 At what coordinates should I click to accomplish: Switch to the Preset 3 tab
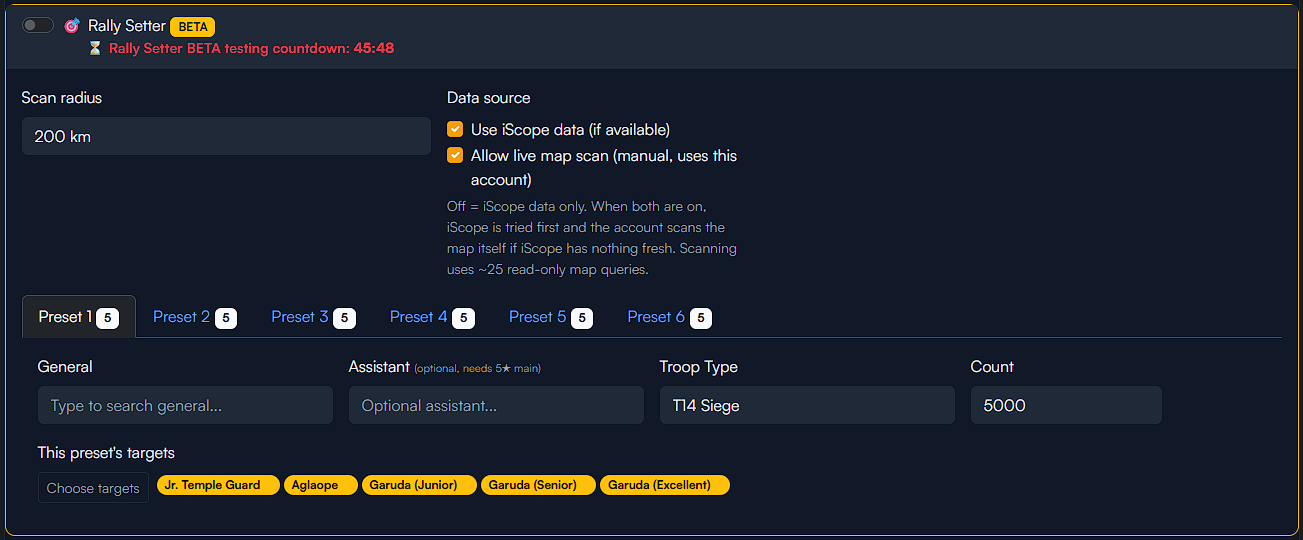point(313,317)
